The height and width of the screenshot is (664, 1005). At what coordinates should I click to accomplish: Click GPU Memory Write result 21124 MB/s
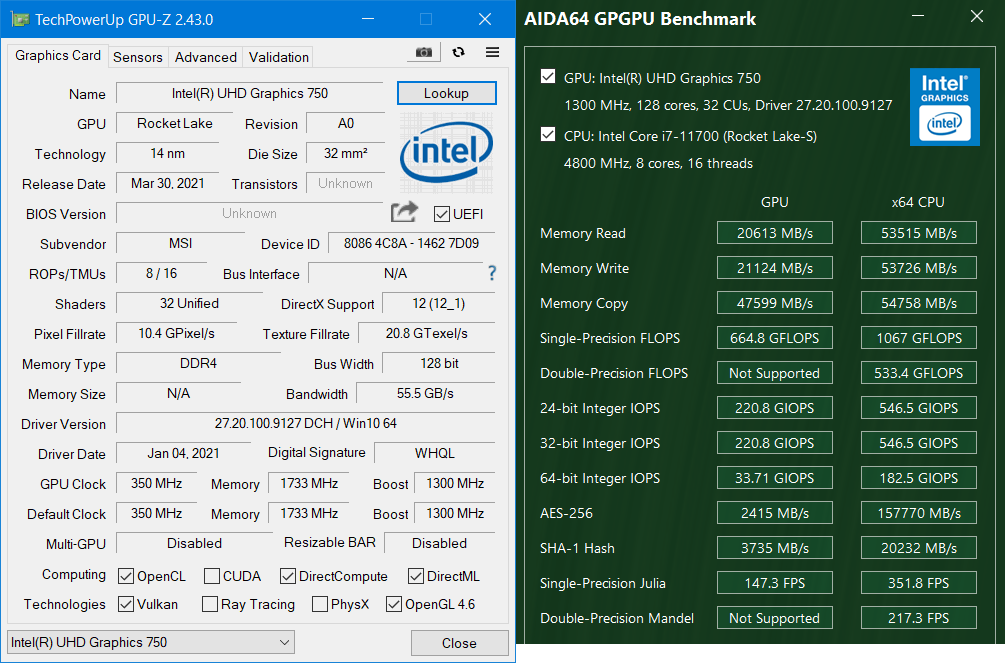pyautogui.click(x=774, y=268)
